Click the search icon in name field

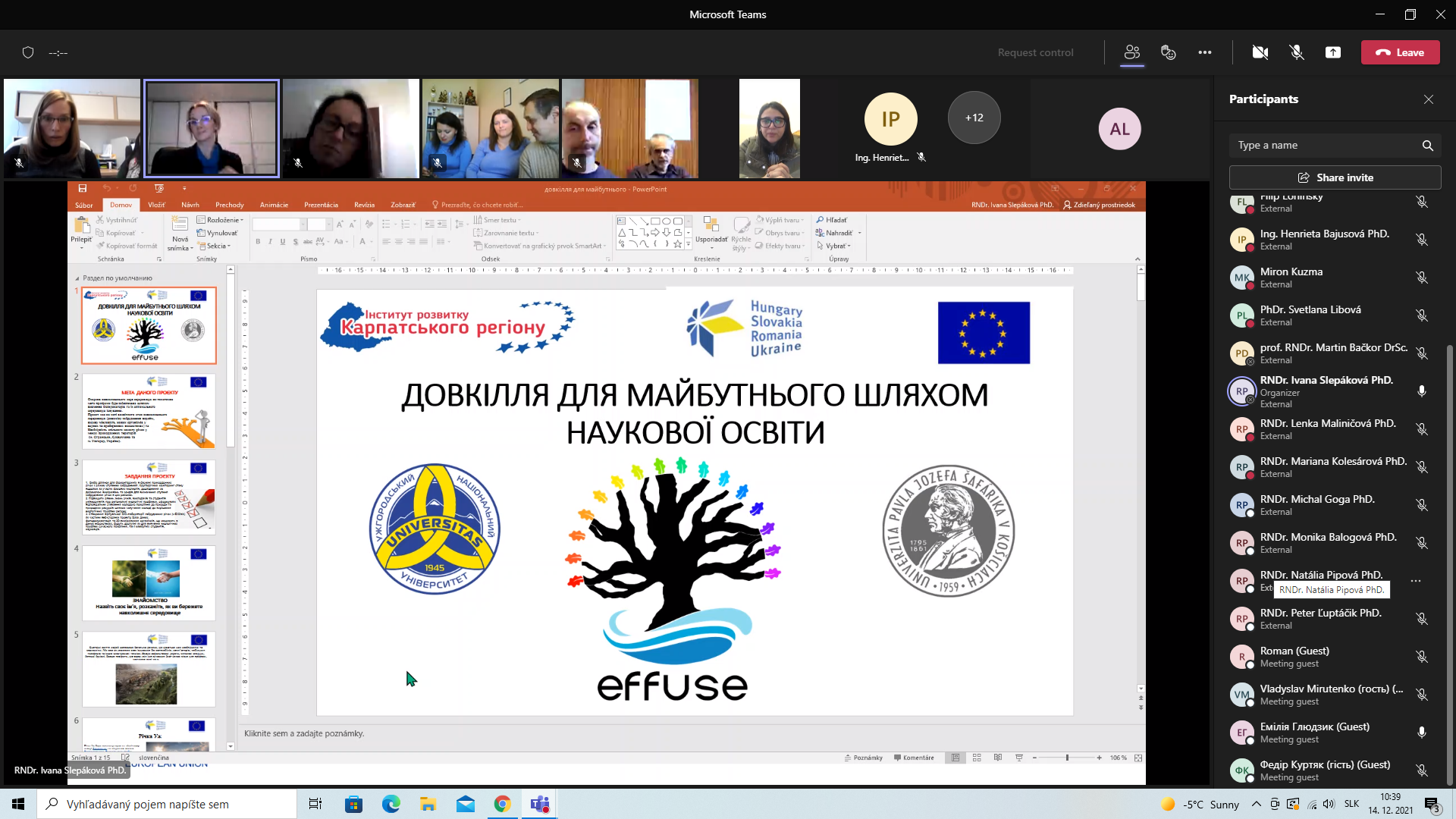(1427, 146)
